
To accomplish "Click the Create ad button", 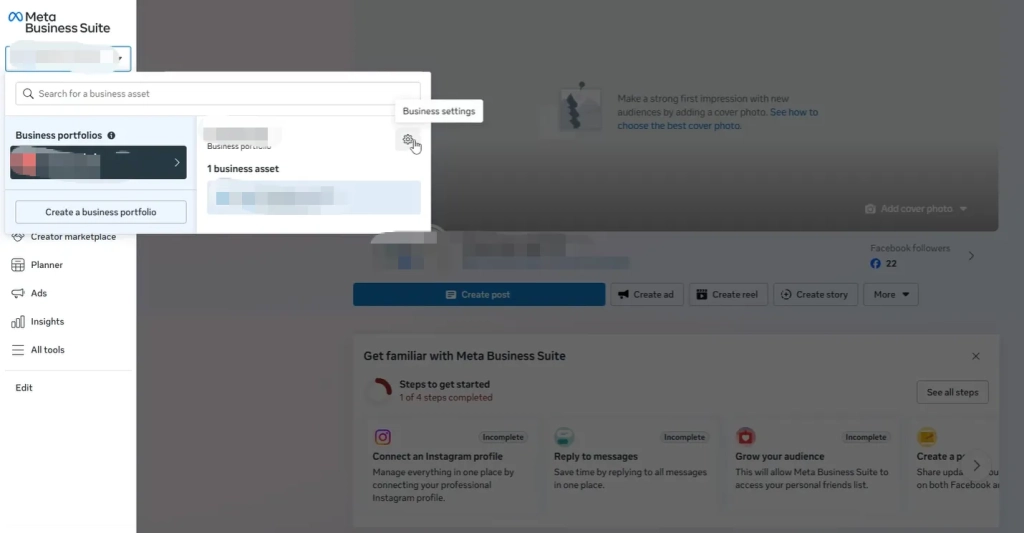I will [647, 295].
